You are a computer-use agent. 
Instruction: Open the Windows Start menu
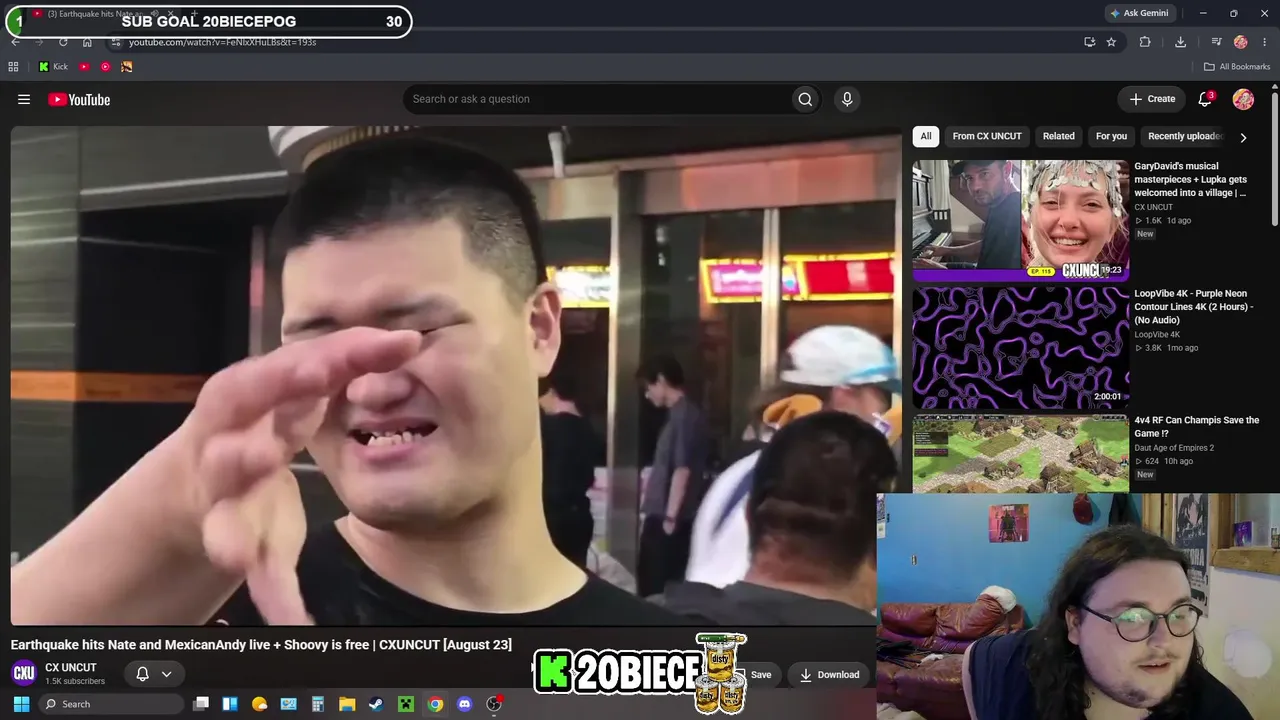click(21, 704)
